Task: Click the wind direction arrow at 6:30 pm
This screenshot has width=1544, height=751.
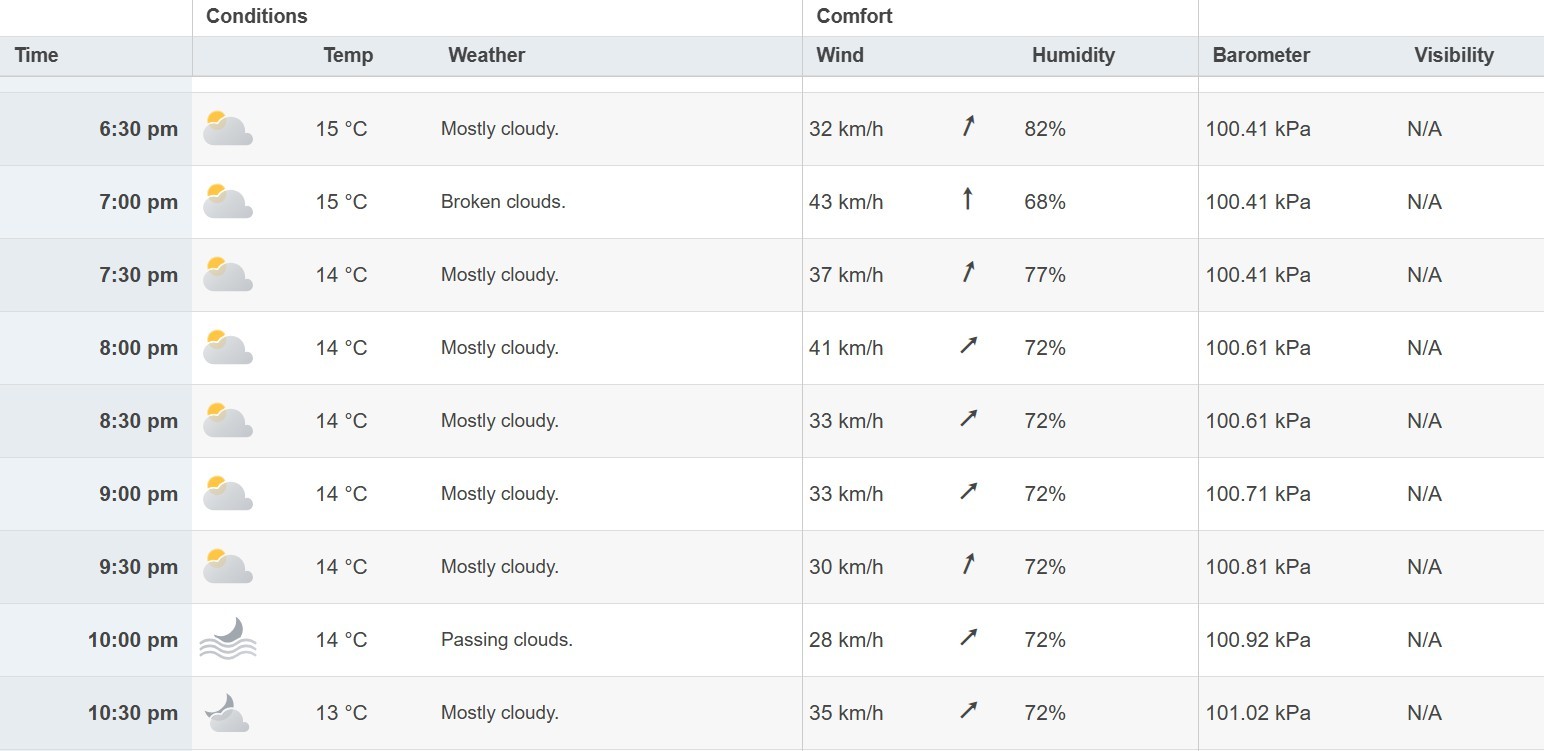Action: click(968, 127)
